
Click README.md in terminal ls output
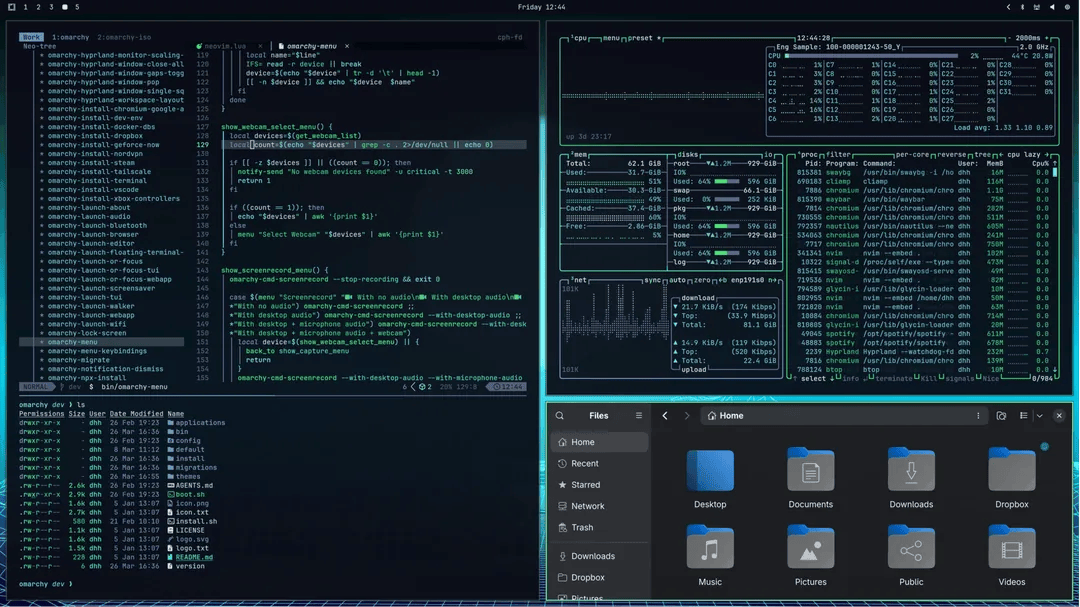coord(194,557)
